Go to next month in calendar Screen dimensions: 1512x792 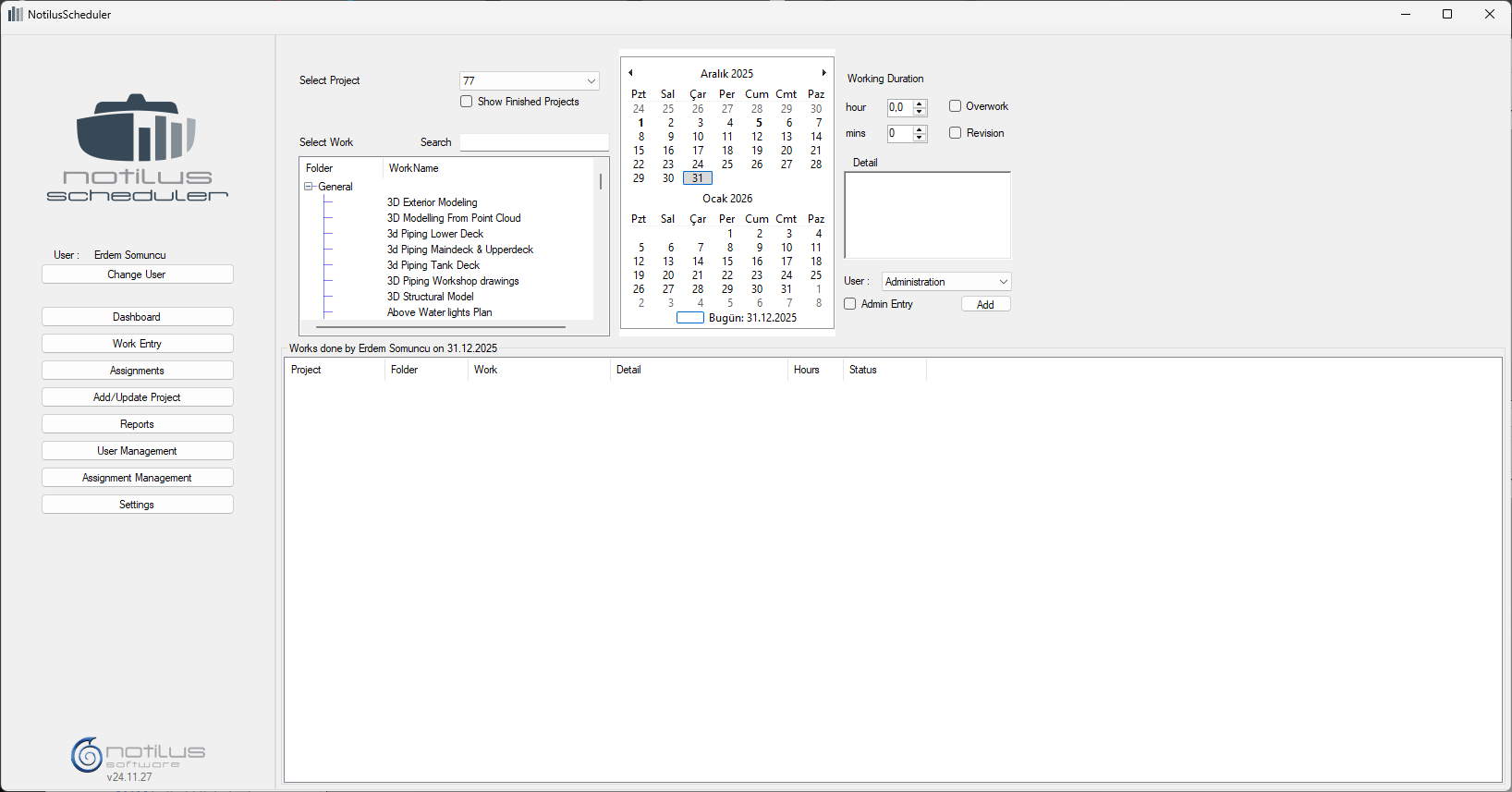coord(823,73)
